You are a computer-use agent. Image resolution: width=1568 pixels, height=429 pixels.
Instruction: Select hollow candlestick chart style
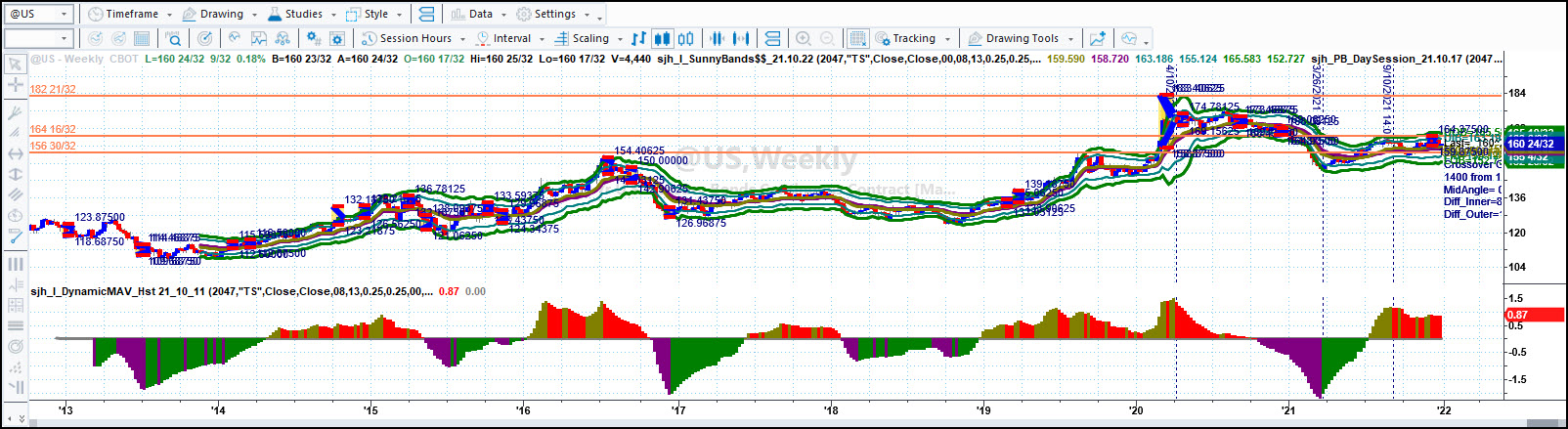[686, 38]
